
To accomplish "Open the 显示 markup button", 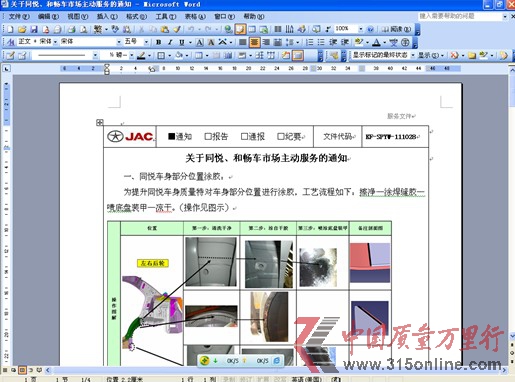I will point(431,55).
